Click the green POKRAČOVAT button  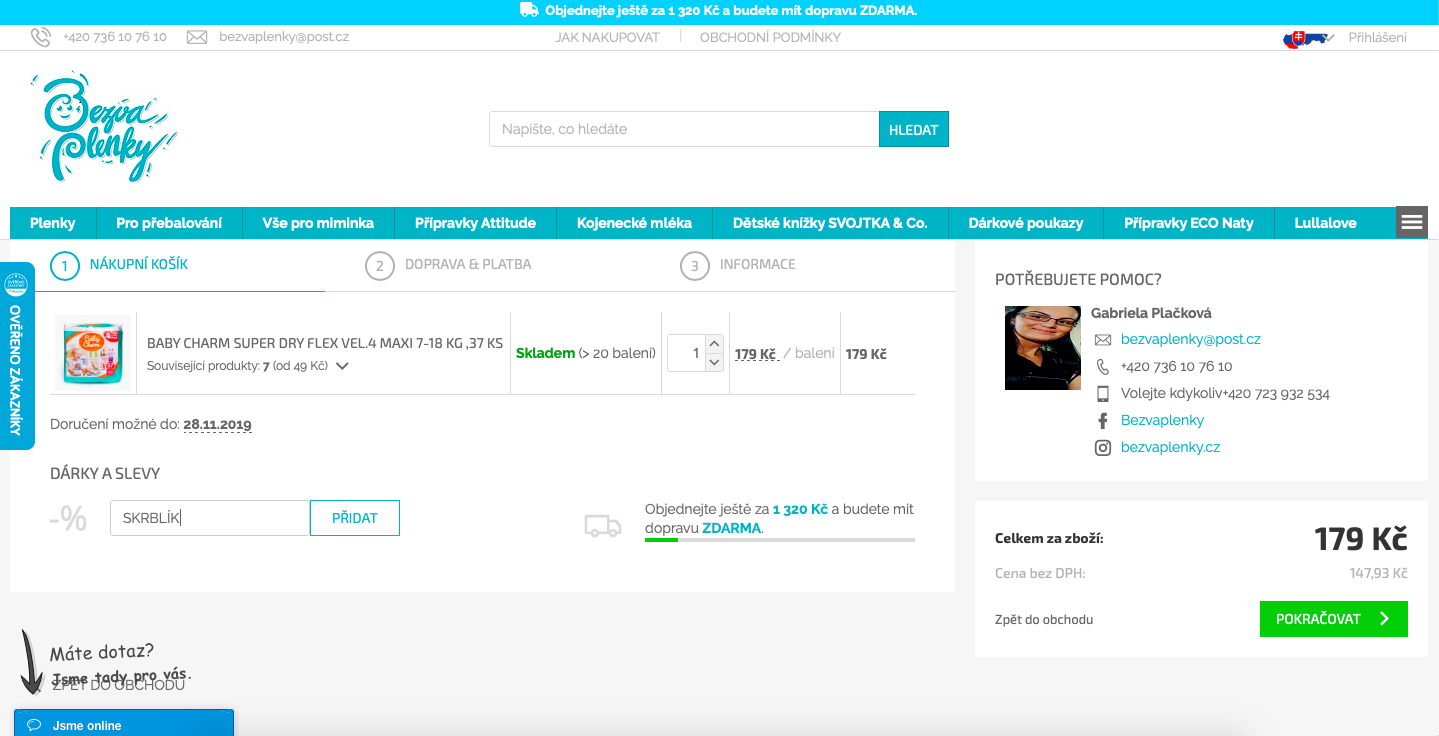(1334, 619)
